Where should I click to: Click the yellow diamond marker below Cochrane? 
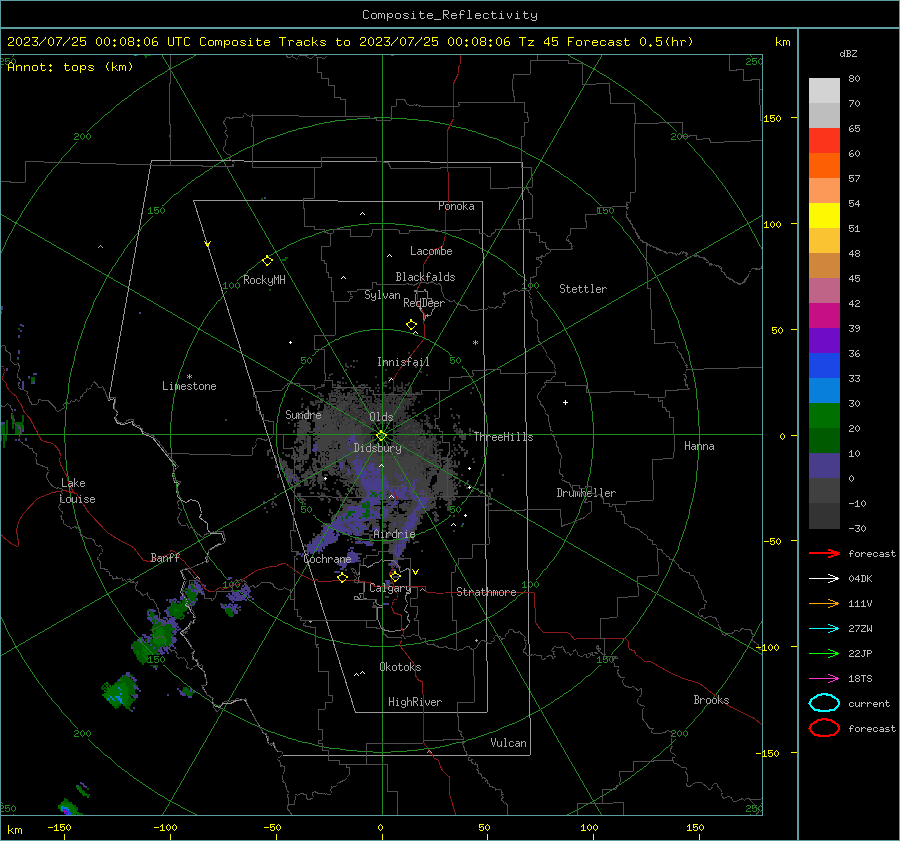point(343,577)
